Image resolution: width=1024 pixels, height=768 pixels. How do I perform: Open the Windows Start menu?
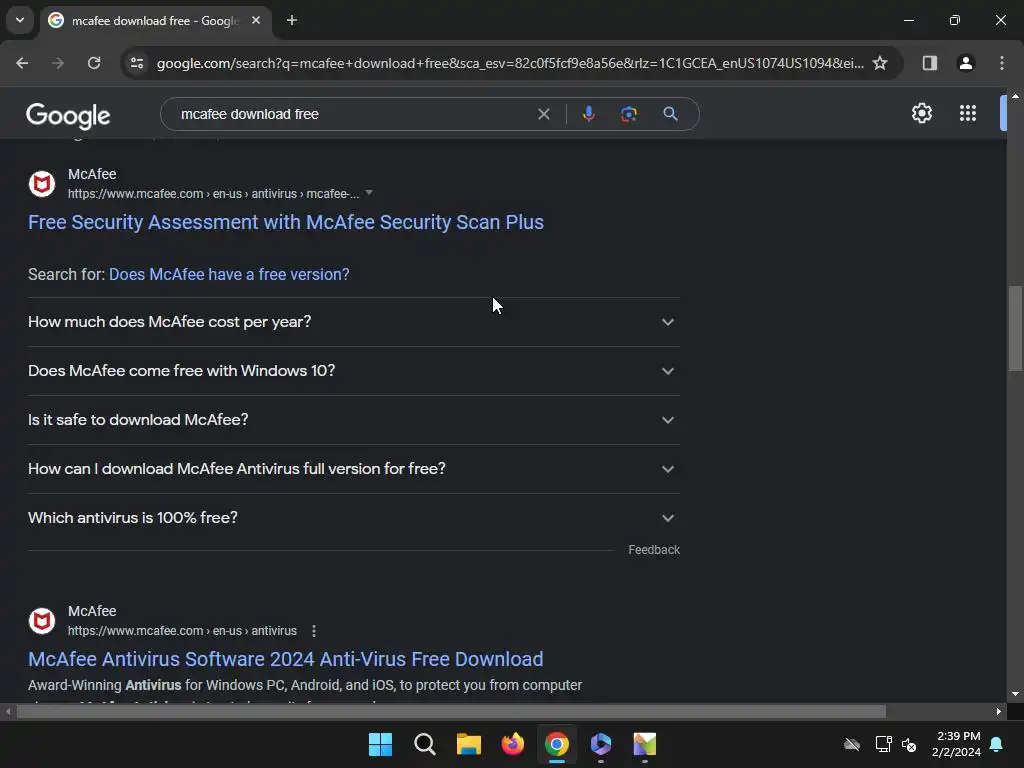[x=380, y=744]
